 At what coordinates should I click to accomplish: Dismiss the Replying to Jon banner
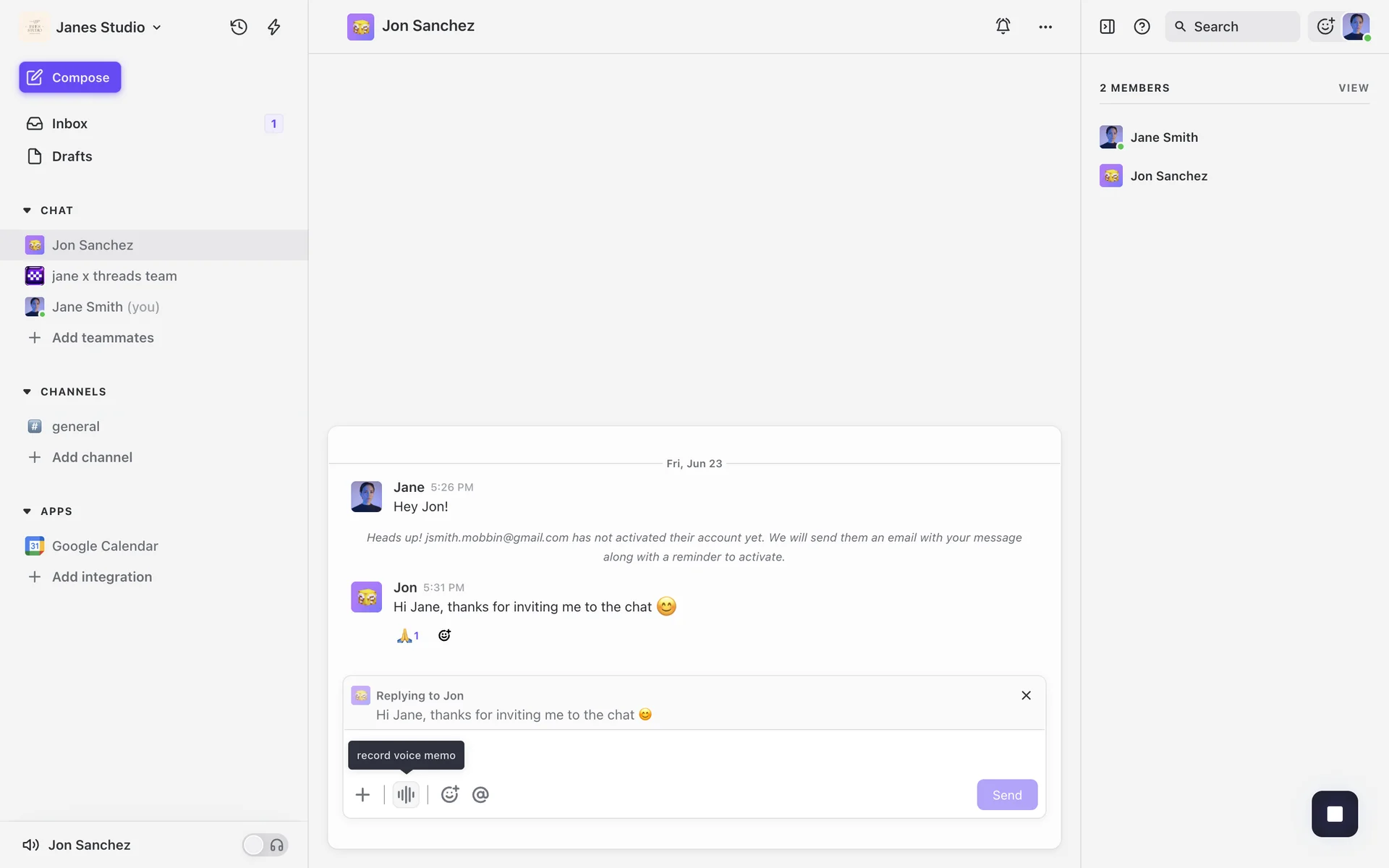1026,695
